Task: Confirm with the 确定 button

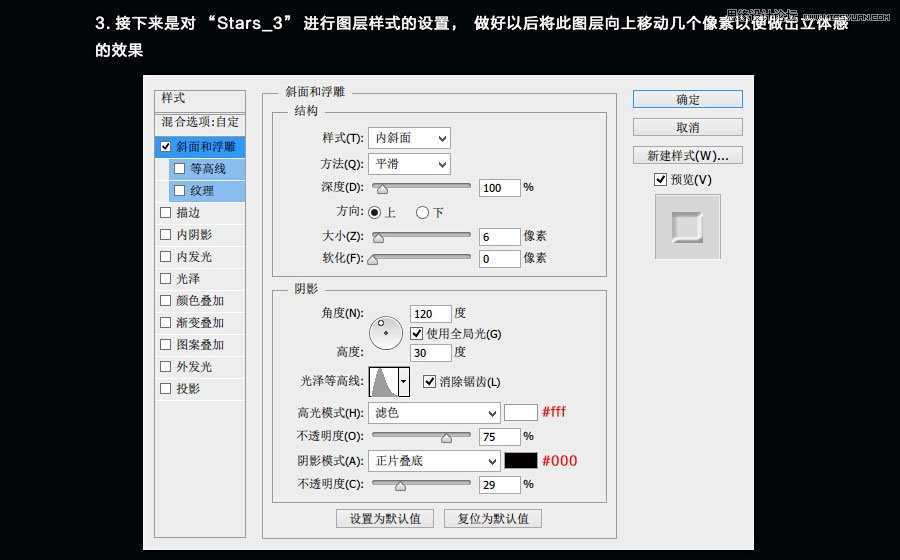Action: pos(688,99)
